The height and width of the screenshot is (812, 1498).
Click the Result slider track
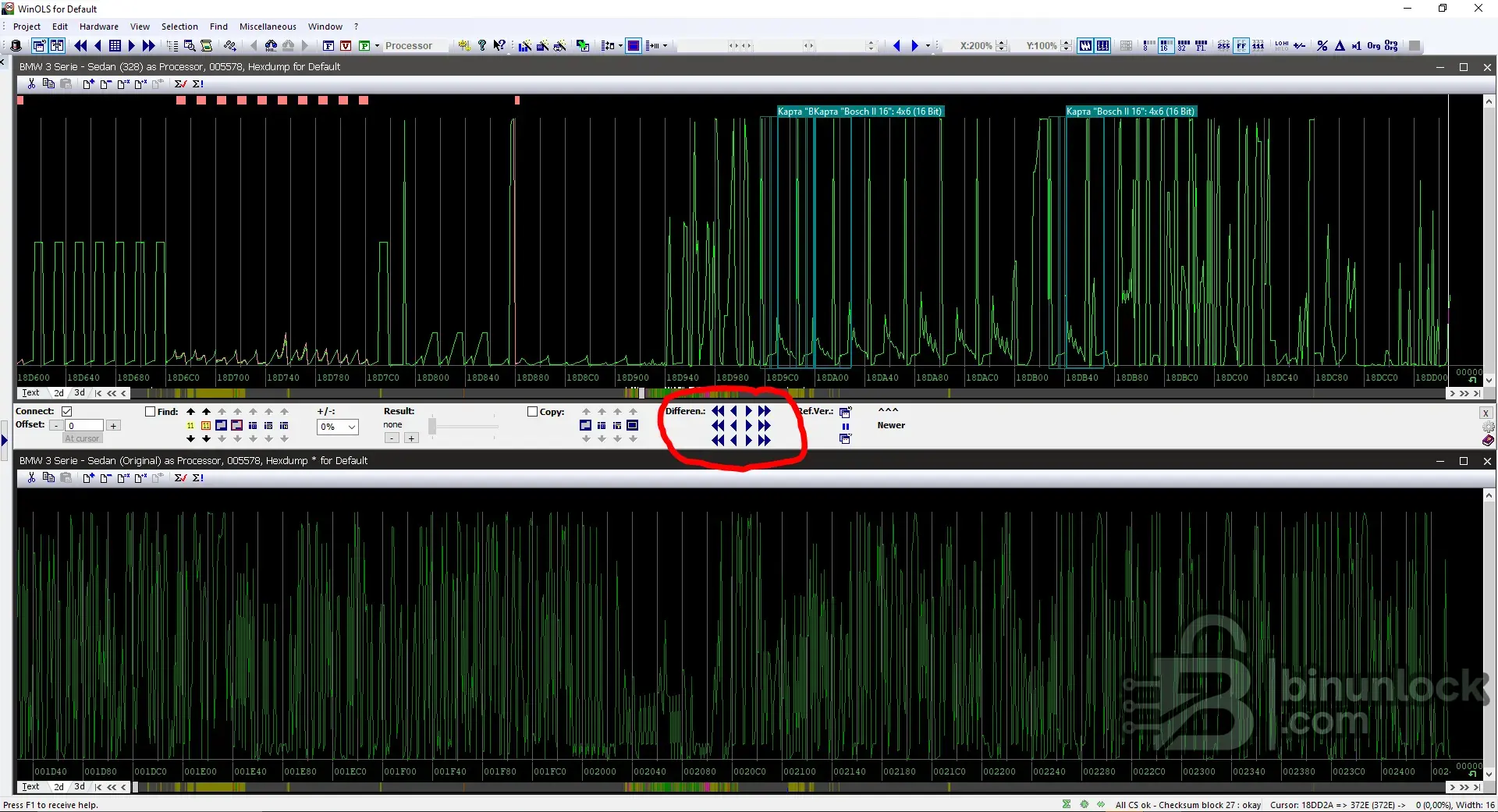click(x=464, y=426)
